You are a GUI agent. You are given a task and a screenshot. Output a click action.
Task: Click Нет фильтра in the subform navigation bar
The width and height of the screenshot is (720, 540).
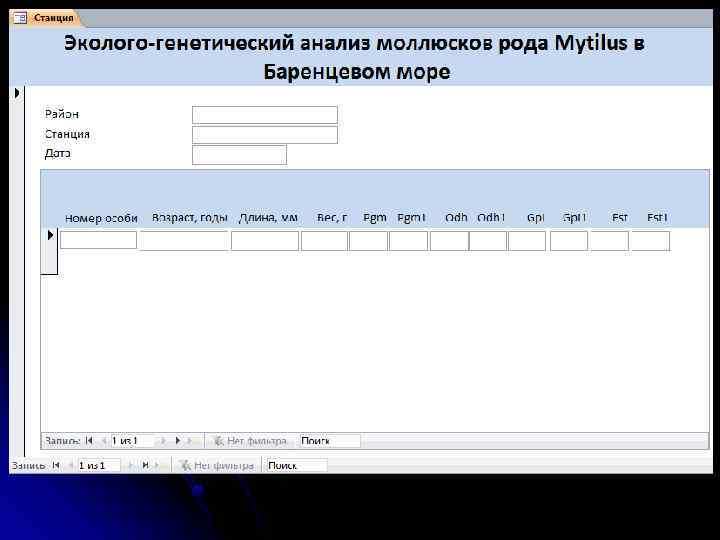click(x=250, y=441)
